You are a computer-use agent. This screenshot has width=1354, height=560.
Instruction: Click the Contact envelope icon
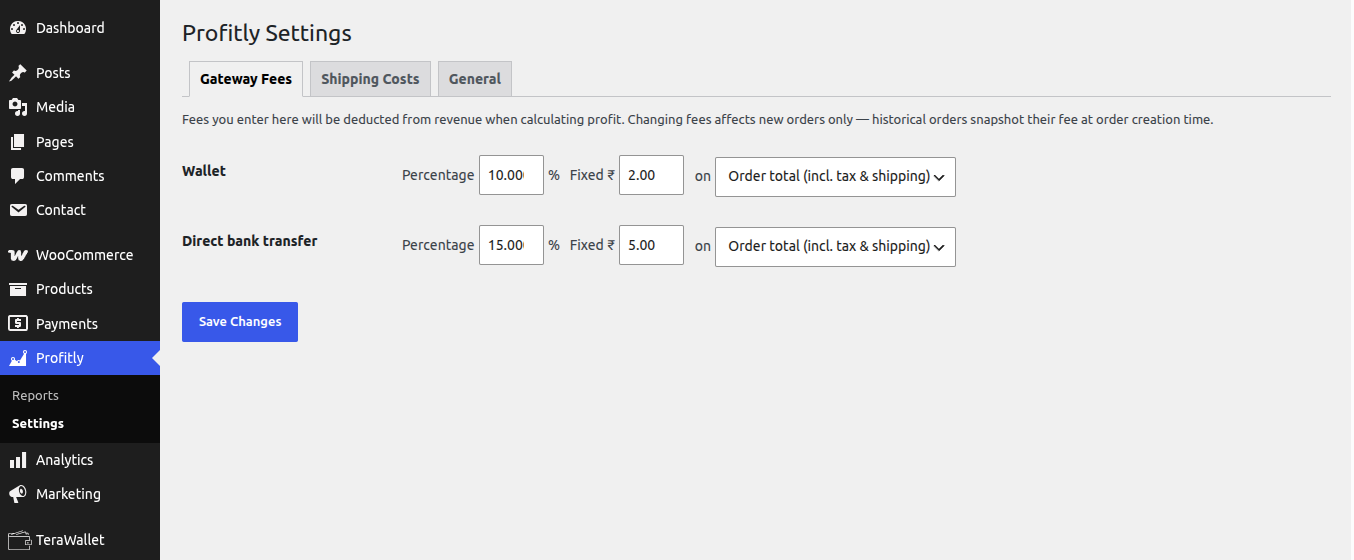[18, 210]
